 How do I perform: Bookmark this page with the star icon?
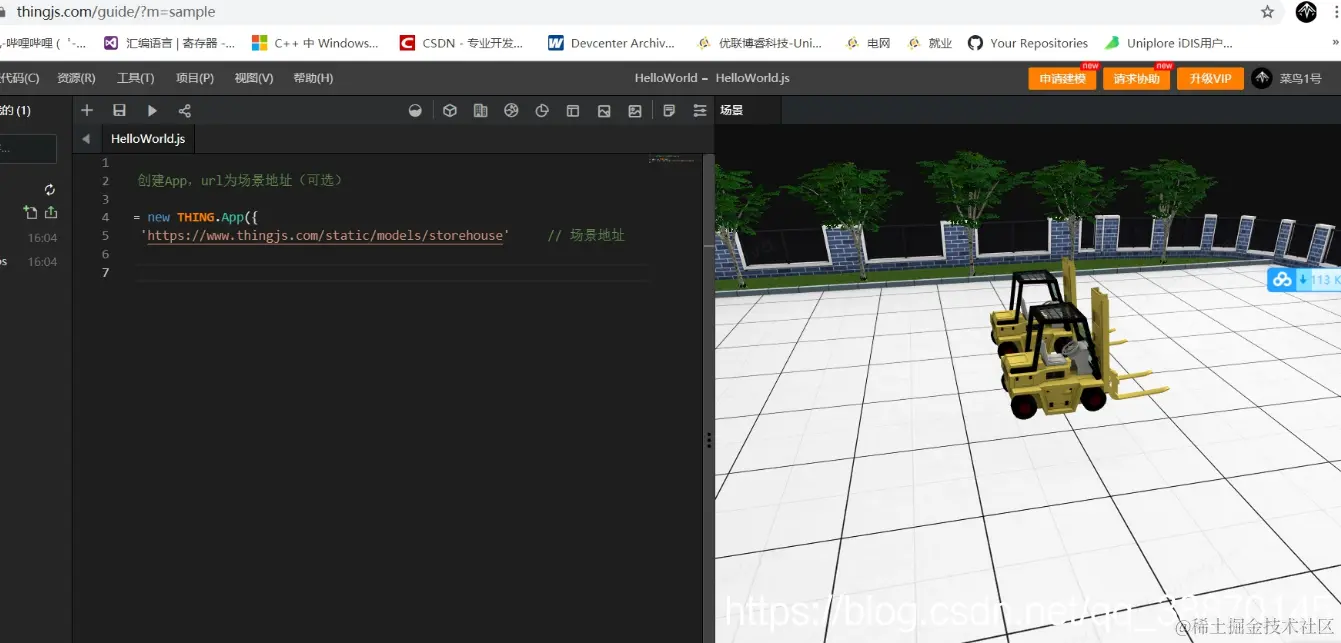(x=1267, y=12)
